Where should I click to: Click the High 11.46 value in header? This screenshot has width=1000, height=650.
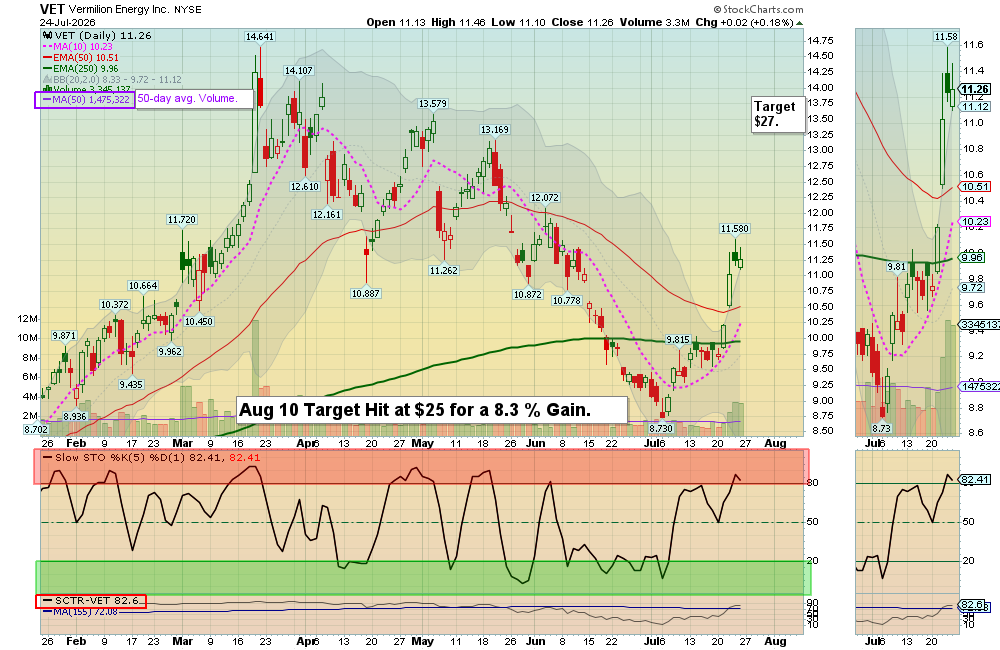pyautogui.click(x=458, y=22)
